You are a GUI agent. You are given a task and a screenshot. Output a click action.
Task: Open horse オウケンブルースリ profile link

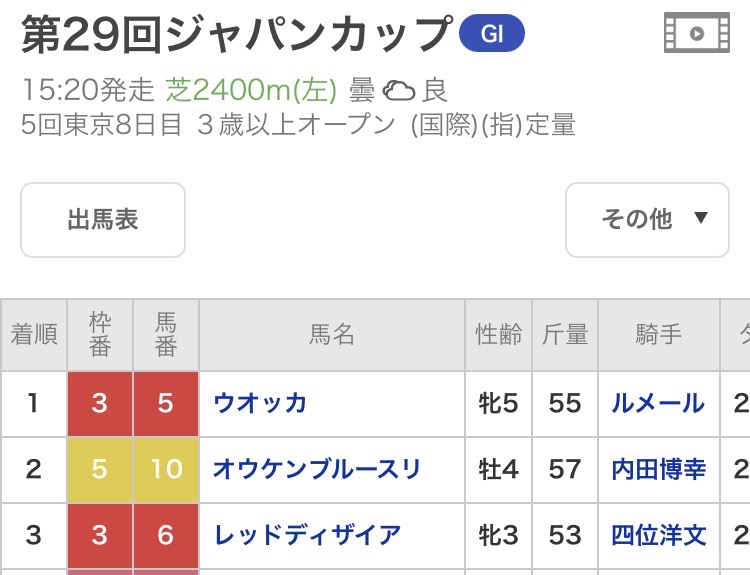click(x=317, y=468)
